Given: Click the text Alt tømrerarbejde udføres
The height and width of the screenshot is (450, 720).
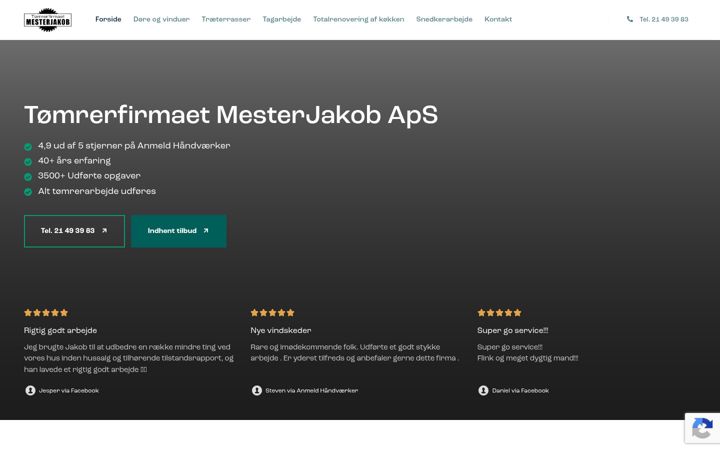Looking at the screenshot, I should pos(97,191).
